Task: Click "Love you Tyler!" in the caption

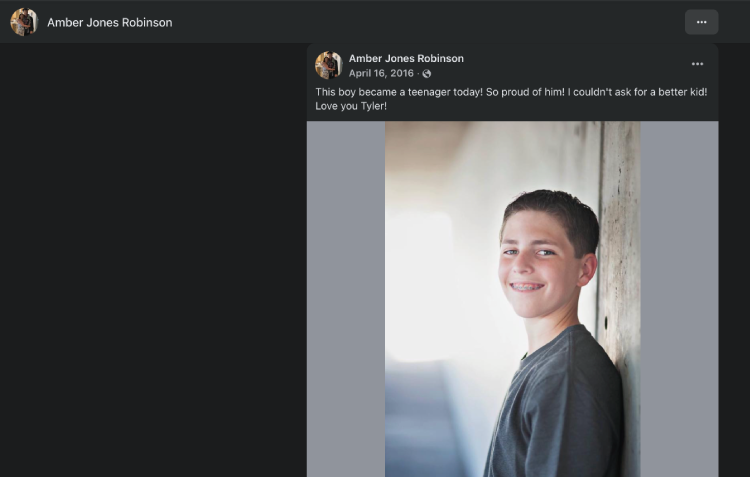Action: pyautogui.click(x=351, y=106)
